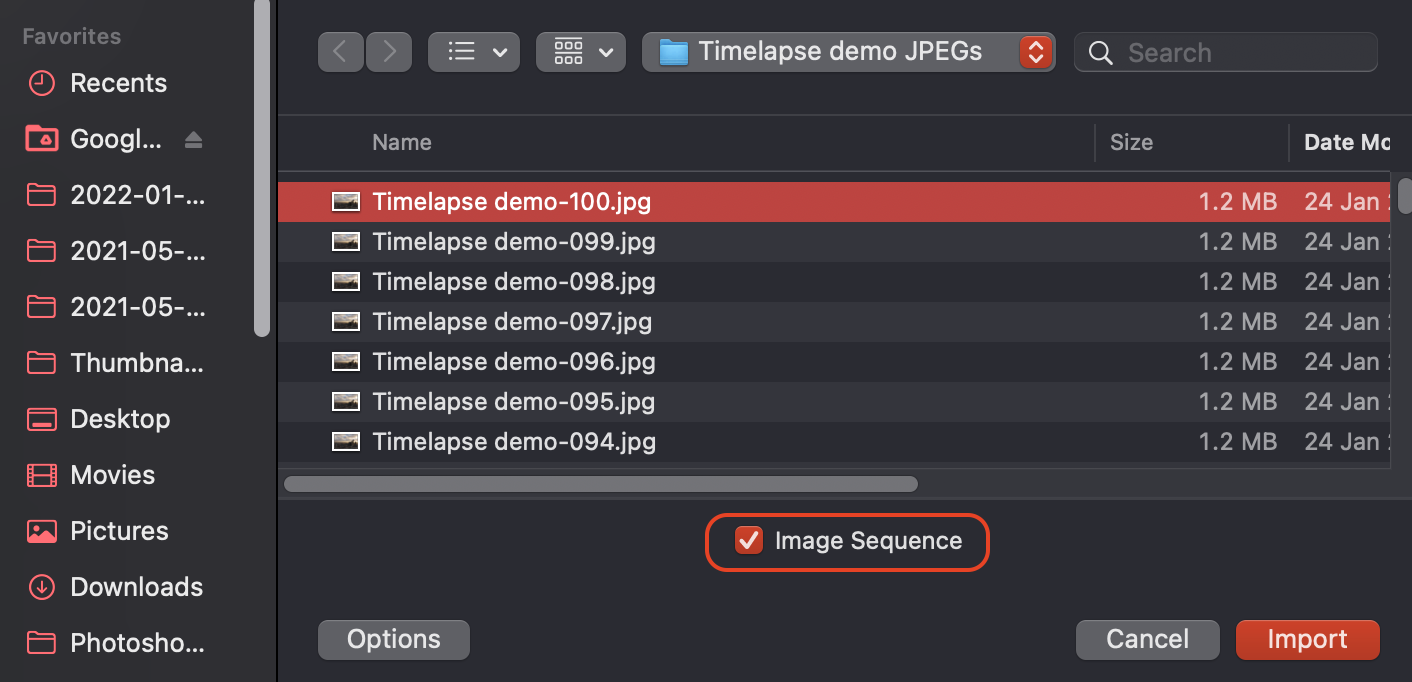Image resolution: width=1412 pixels, height=682 pixels.
Task: Click the Downloads arrow icon
Action: coord(41,587)
